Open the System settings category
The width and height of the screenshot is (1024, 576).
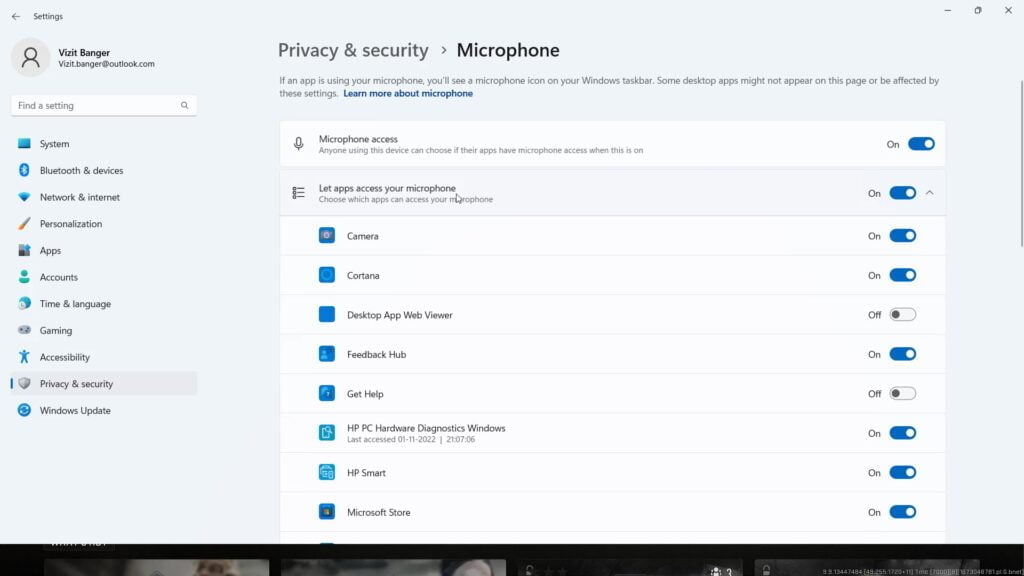(x=104, y=144)
